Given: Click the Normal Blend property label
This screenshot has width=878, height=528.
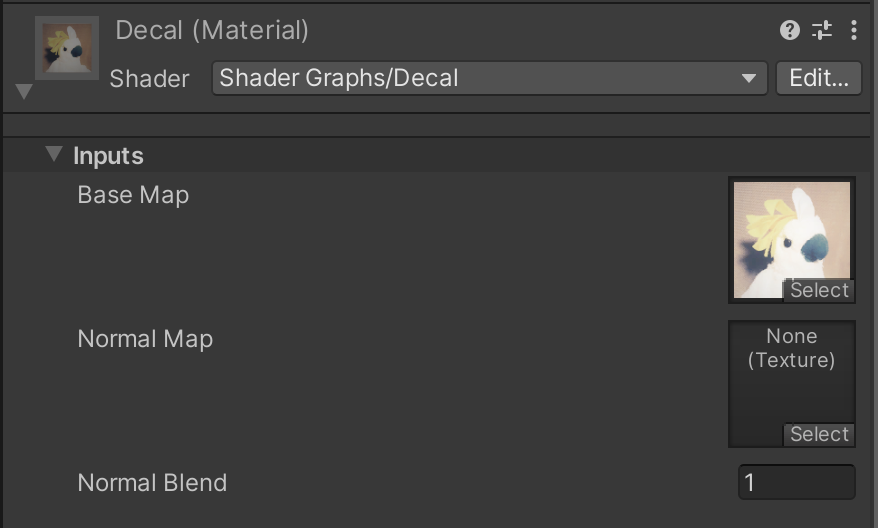Looking at the screenshot, I should 152,483.
